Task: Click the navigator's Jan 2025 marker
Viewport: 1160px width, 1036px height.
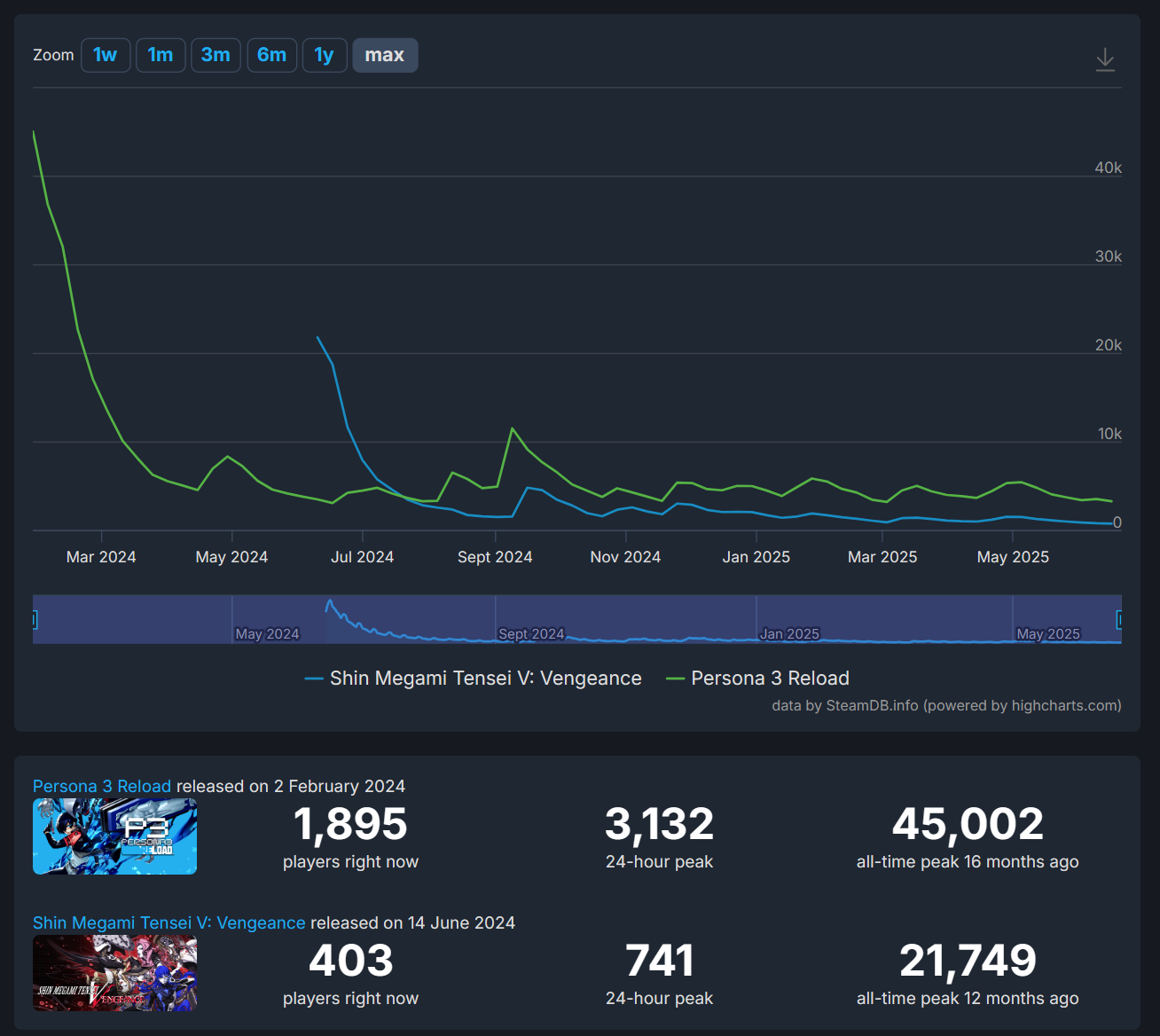Action: [x=789, y=634]
